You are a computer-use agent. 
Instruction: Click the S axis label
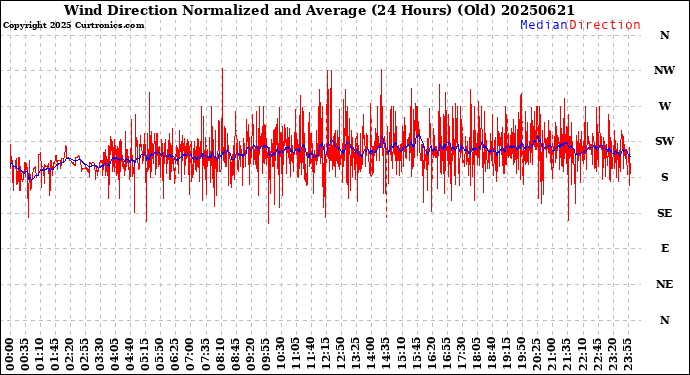point(664,177)
